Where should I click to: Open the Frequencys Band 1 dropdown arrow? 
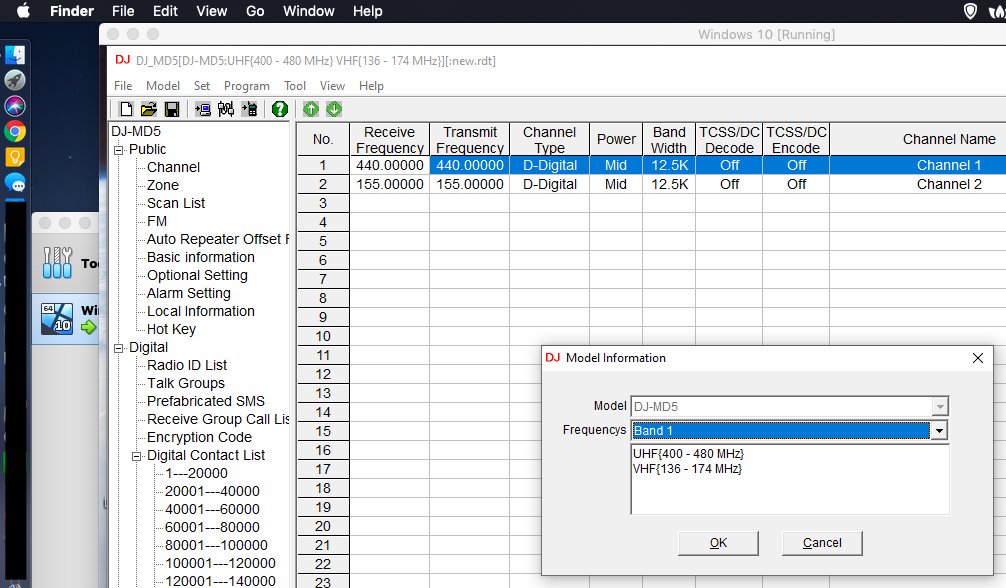pos(939,431)
